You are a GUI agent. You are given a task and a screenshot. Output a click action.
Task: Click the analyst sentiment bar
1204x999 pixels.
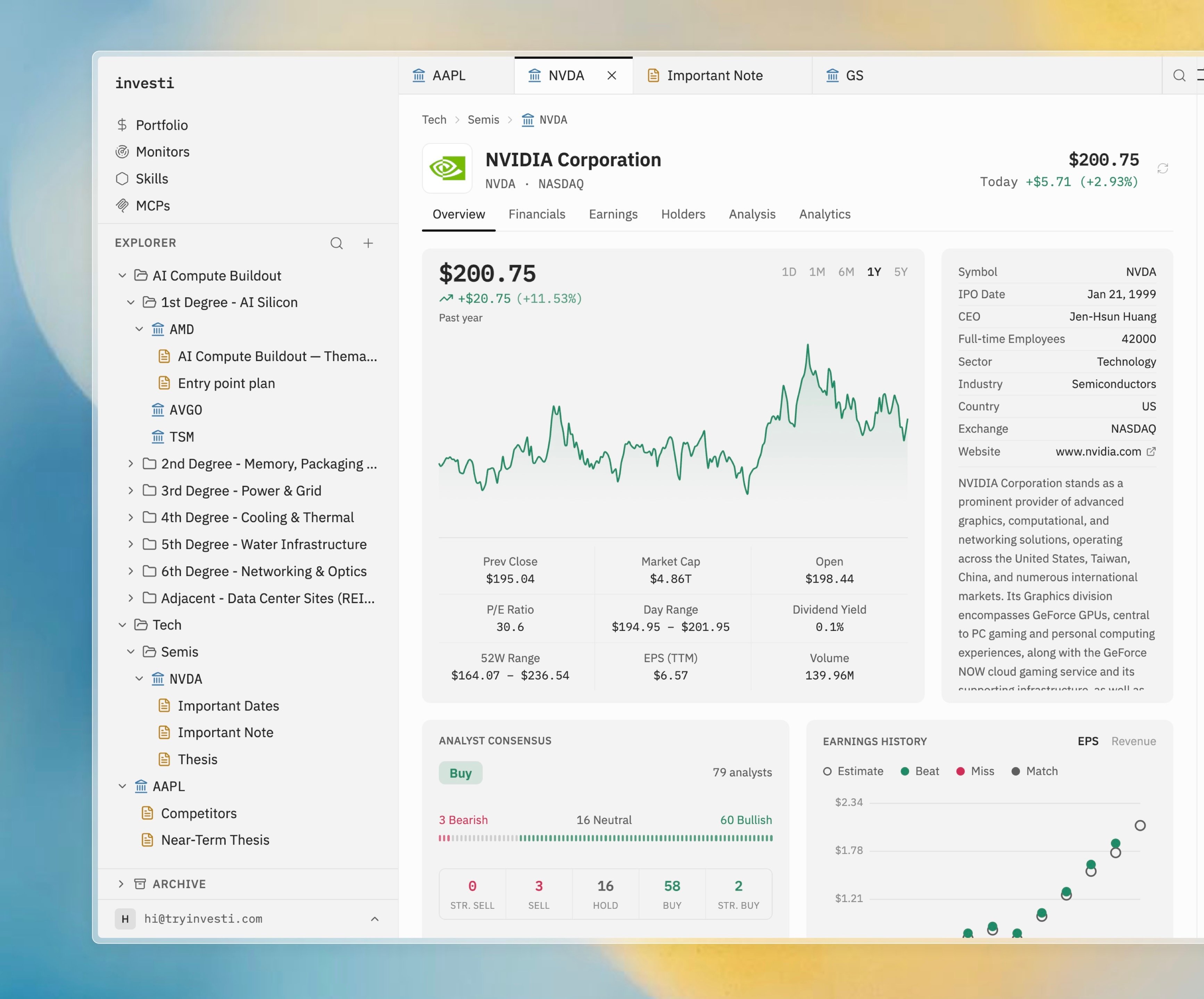click(605, 838)
